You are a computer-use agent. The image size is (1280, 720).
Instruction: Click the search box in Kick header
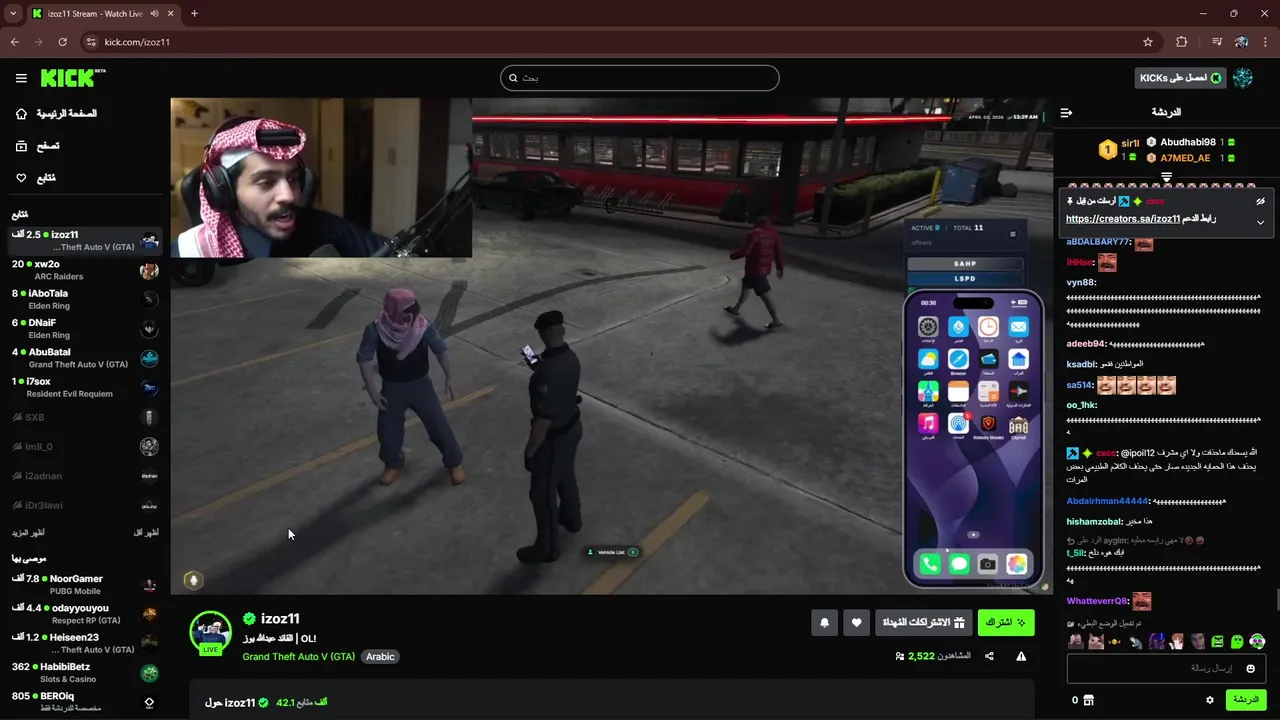click(640, 78)
